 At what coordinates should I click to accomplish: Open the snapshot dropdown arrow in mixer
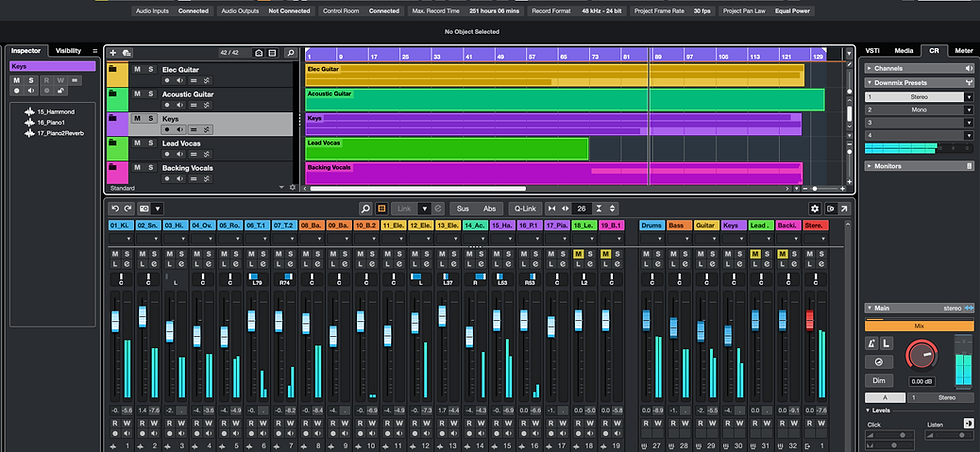[x=158, y=208]
